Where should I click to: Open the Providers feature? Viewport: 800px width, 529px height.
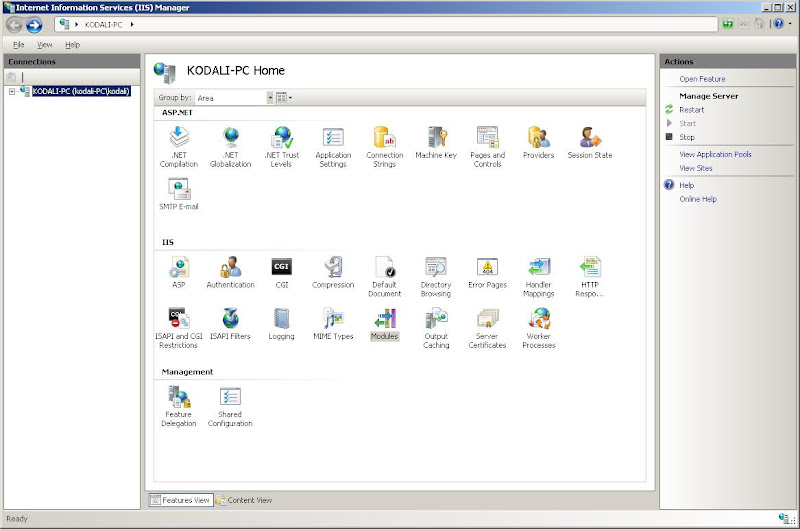[x=539, y=143]
